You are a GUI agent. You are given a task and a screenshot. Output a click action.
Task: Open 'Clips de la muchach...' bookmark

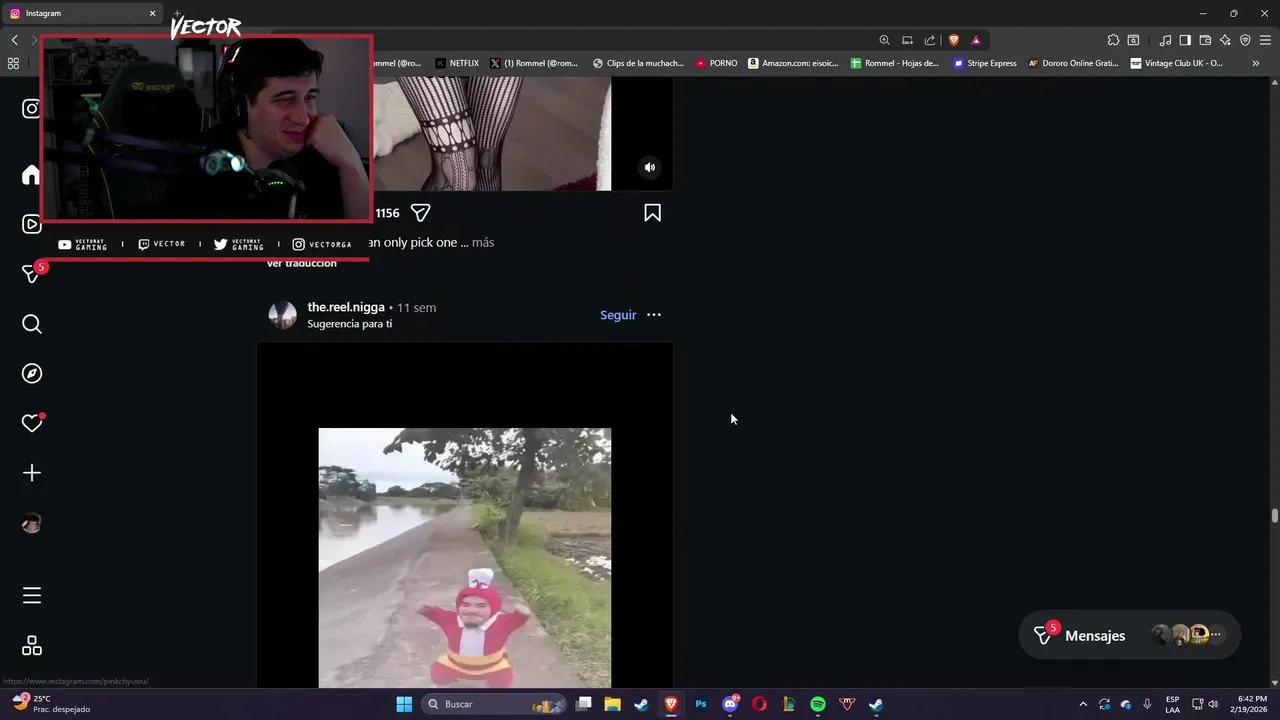[638, 63]
